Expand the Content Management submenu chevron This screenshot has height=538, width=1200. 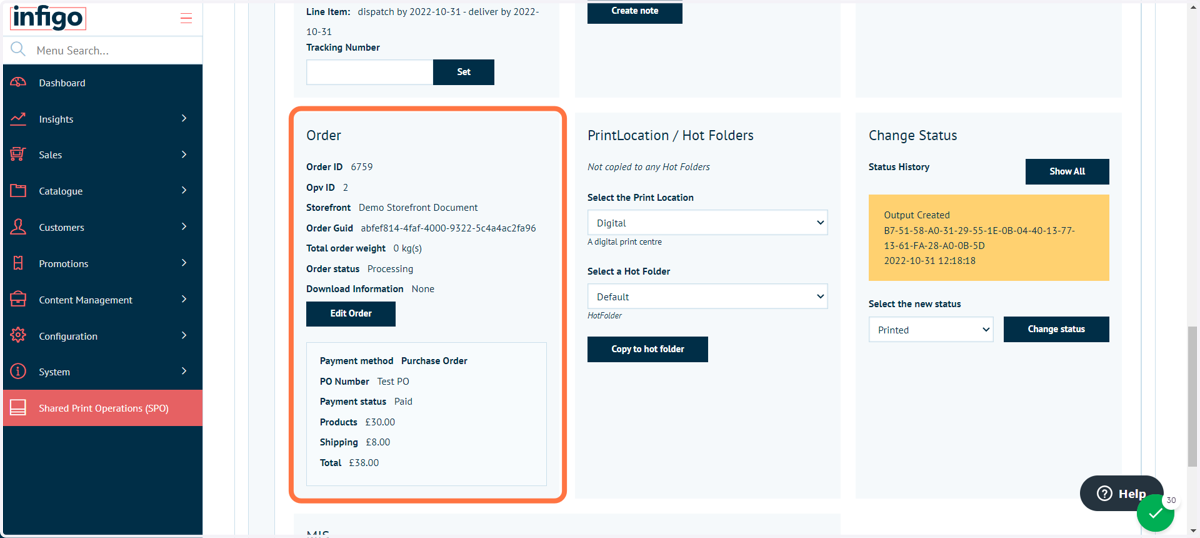click(x=184, y=299)
